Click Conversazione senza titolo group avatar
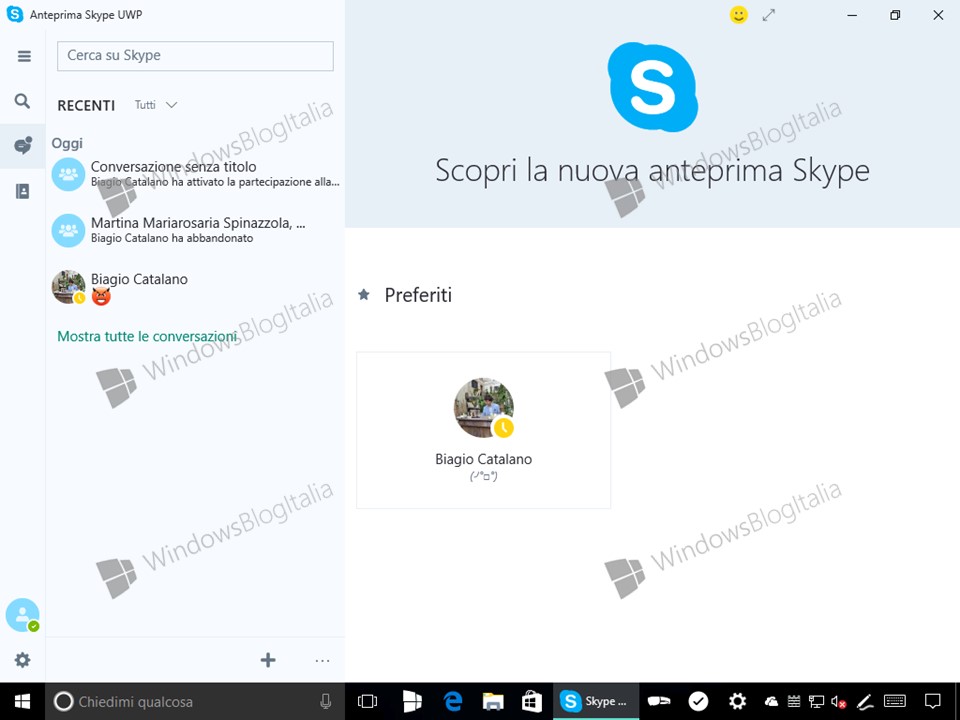Screen dimensions: 960x720 pos(68,174)
